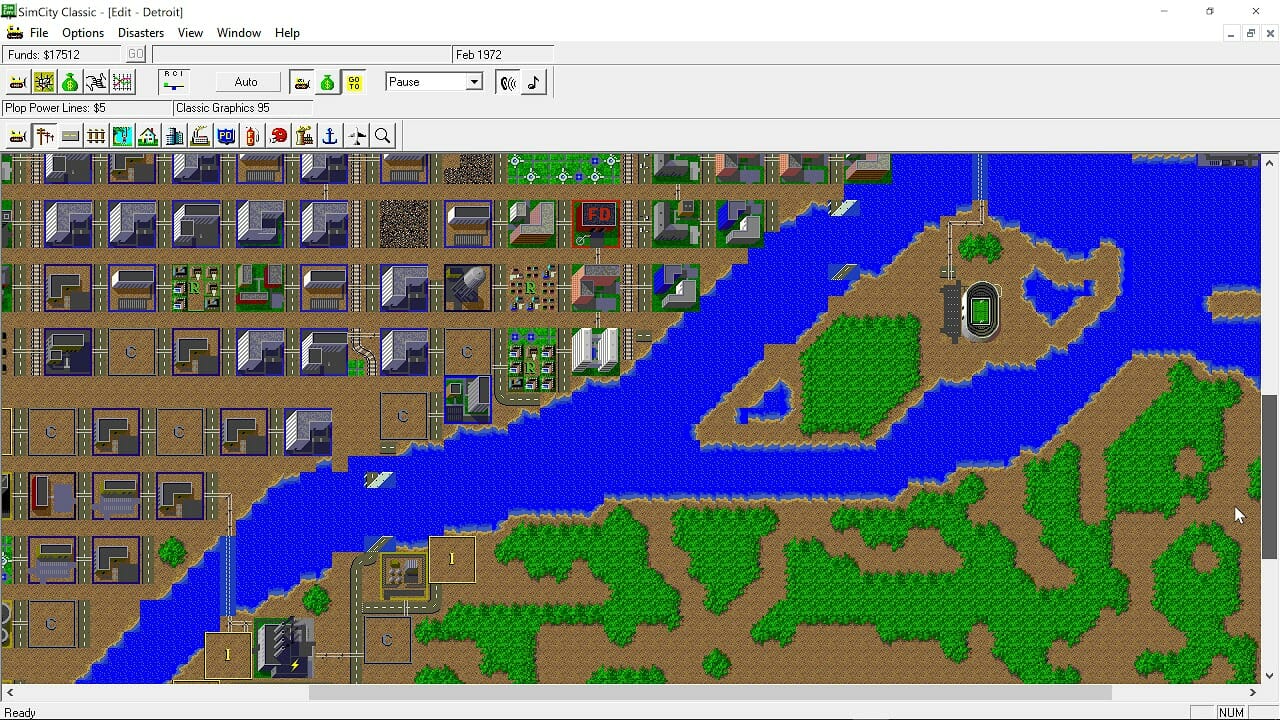Image resolution: width=1280 pixels, height=720 pixels.
Task: Toggle music with the note icon
Action: click(534, 82)
